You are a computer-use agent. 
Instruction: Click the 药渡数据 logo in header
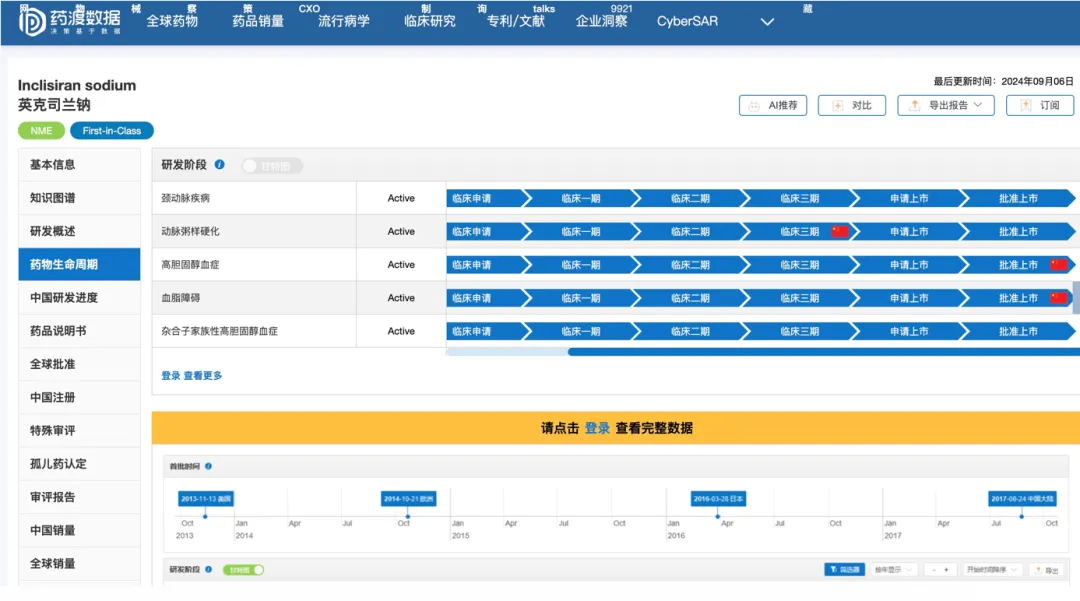click(x=70, y=22)
